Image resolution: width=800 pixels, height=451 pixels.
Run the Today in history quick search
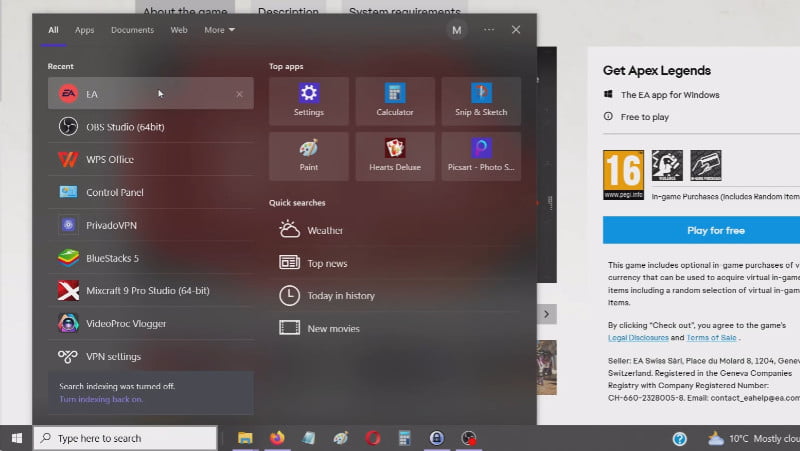(397, 295)
